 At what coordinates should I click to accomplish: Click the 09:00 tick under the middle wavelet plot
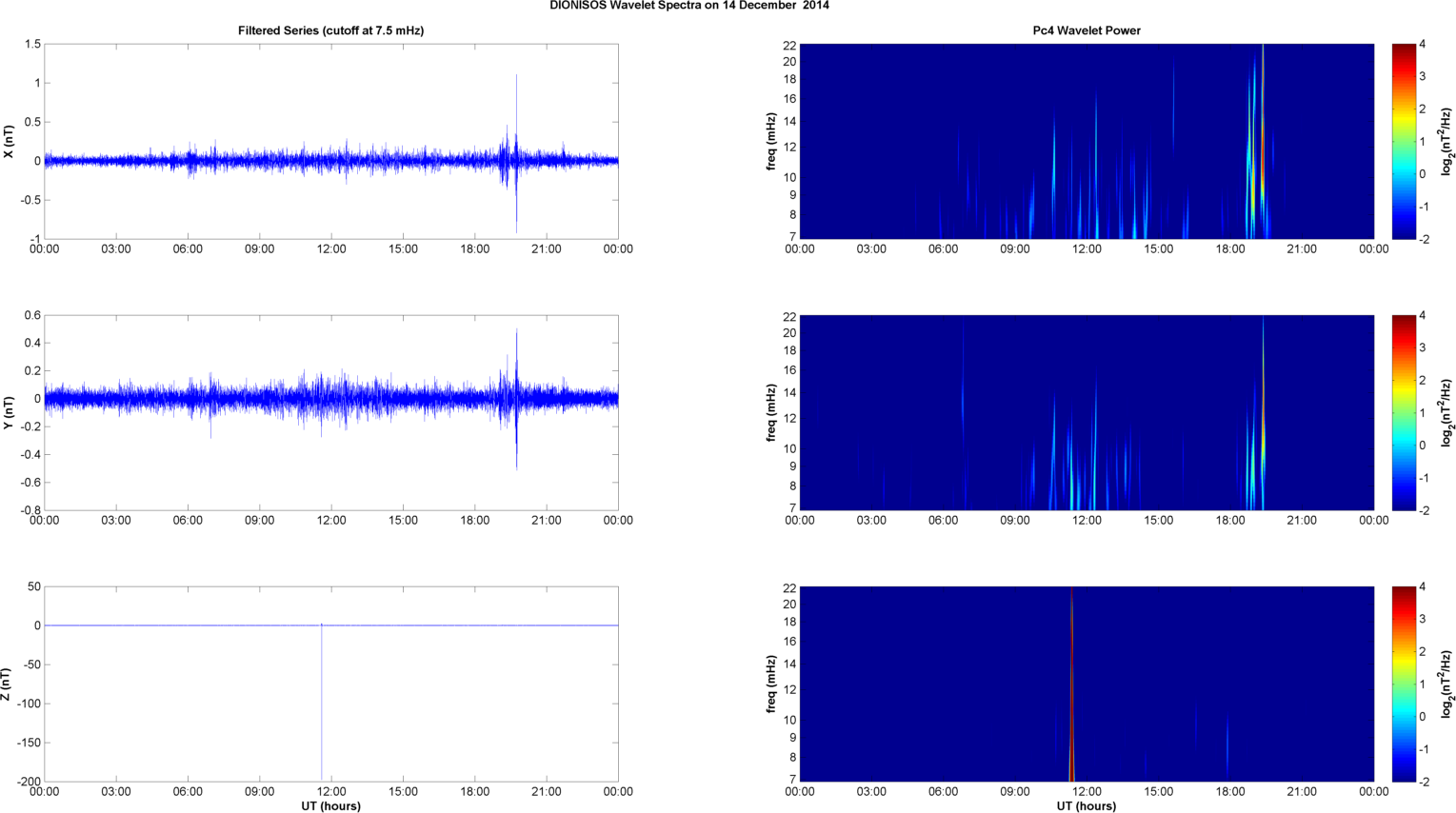click(x=1015, y=521)
